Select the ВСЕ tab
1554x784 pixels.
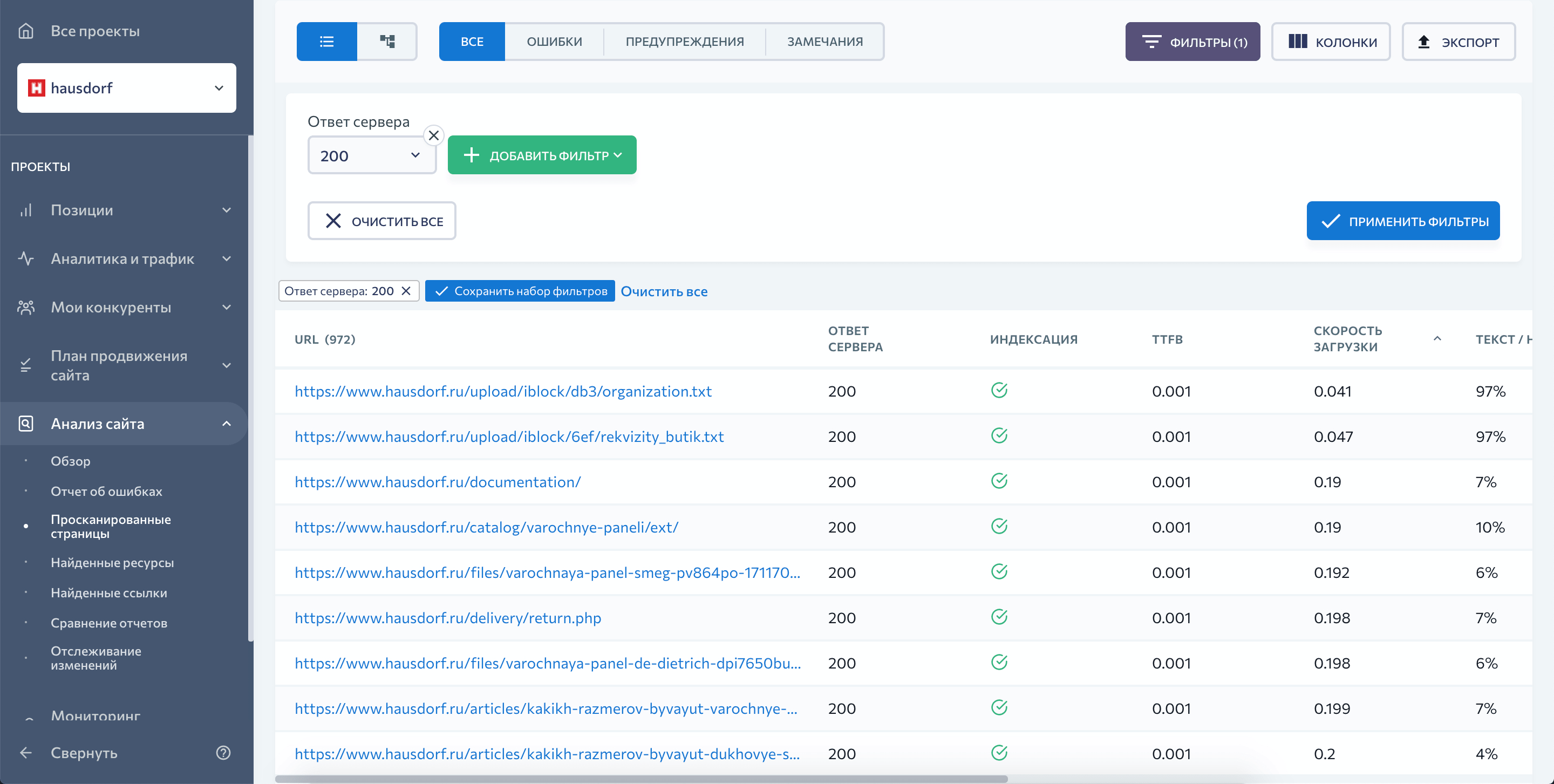coord(472,42)
